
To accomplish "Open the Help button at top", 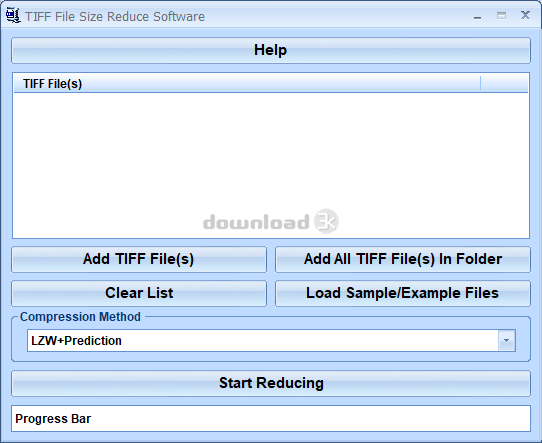I will tap(271, 50).
